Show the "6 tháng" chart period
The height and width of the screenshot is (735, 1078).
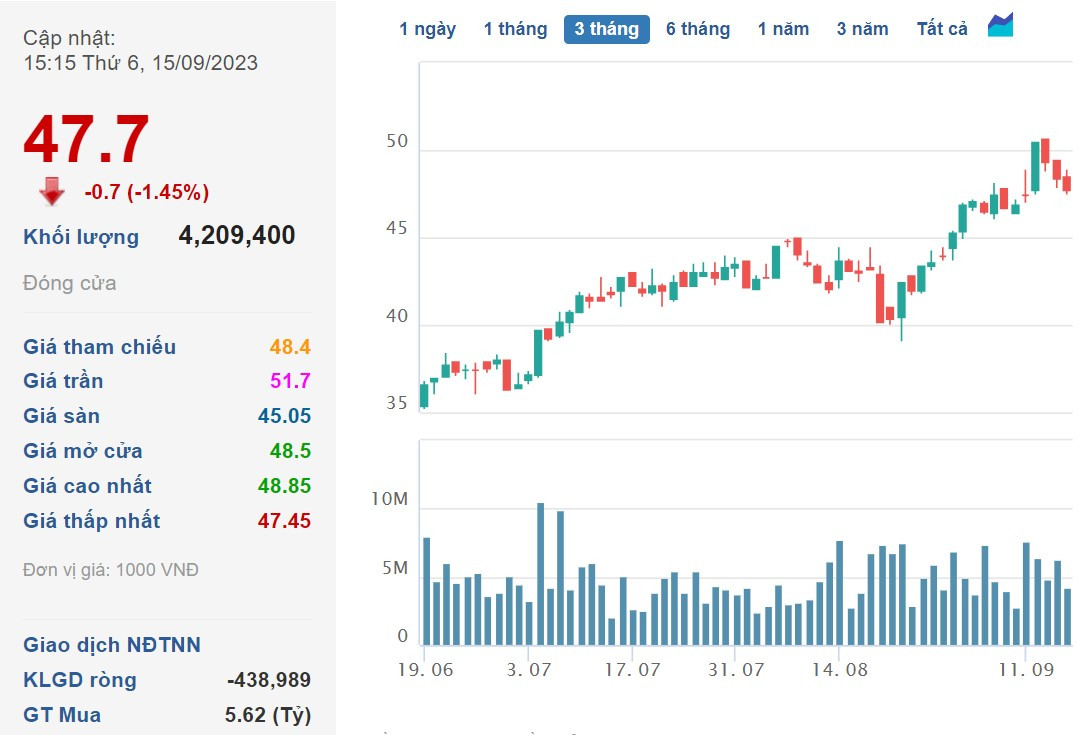click(698, 29)
